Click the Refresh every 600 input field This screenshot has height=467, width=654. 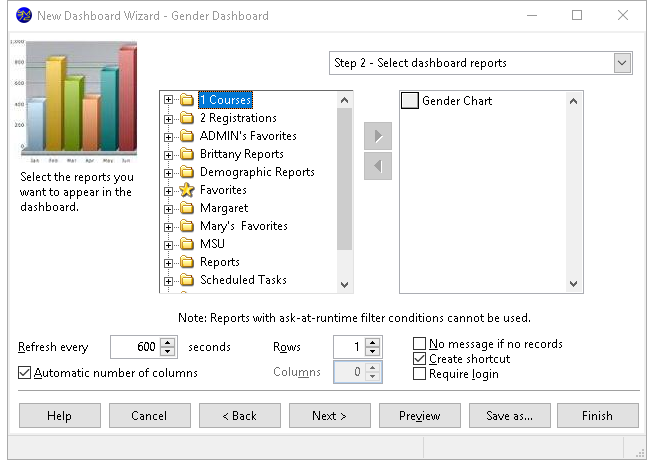pyautogui.click(x=136, y=347)
